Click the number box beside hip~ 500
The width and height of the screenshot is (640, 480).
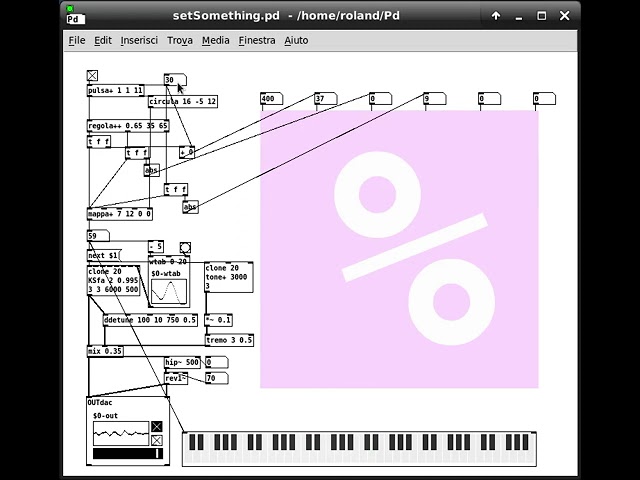[x=217, y=362]
